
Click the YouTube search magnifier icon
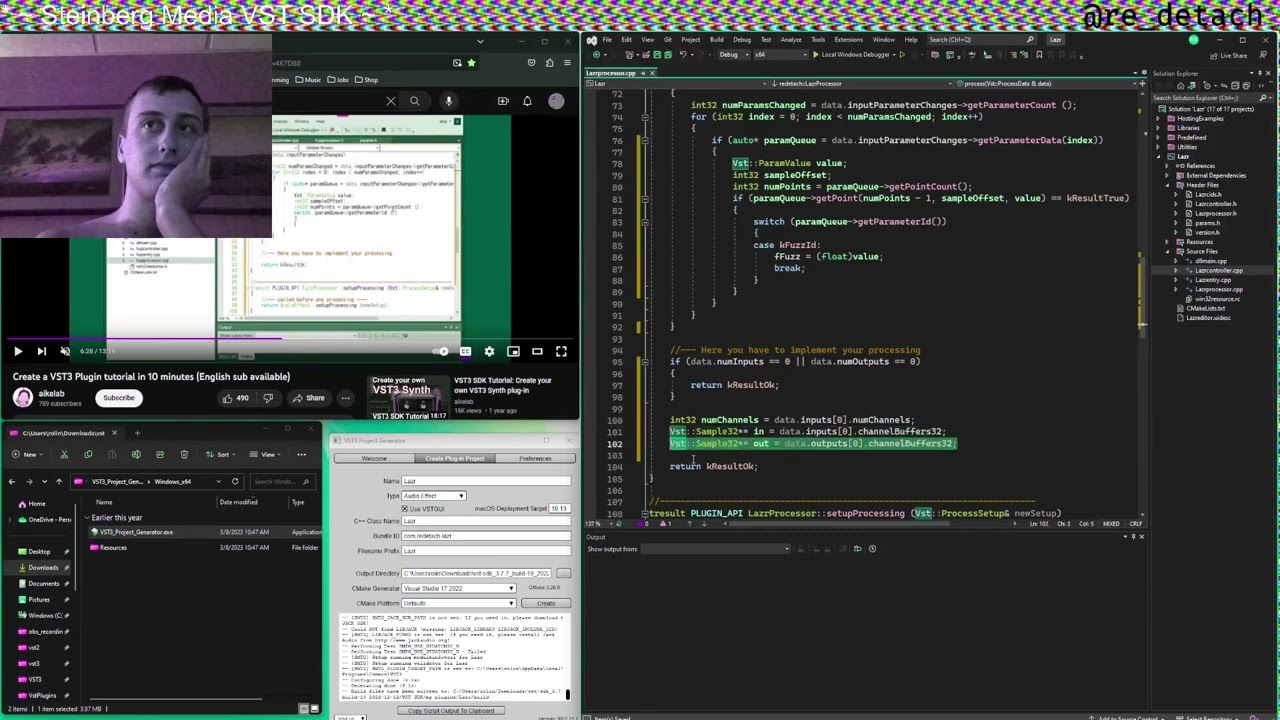click(415, 101)
